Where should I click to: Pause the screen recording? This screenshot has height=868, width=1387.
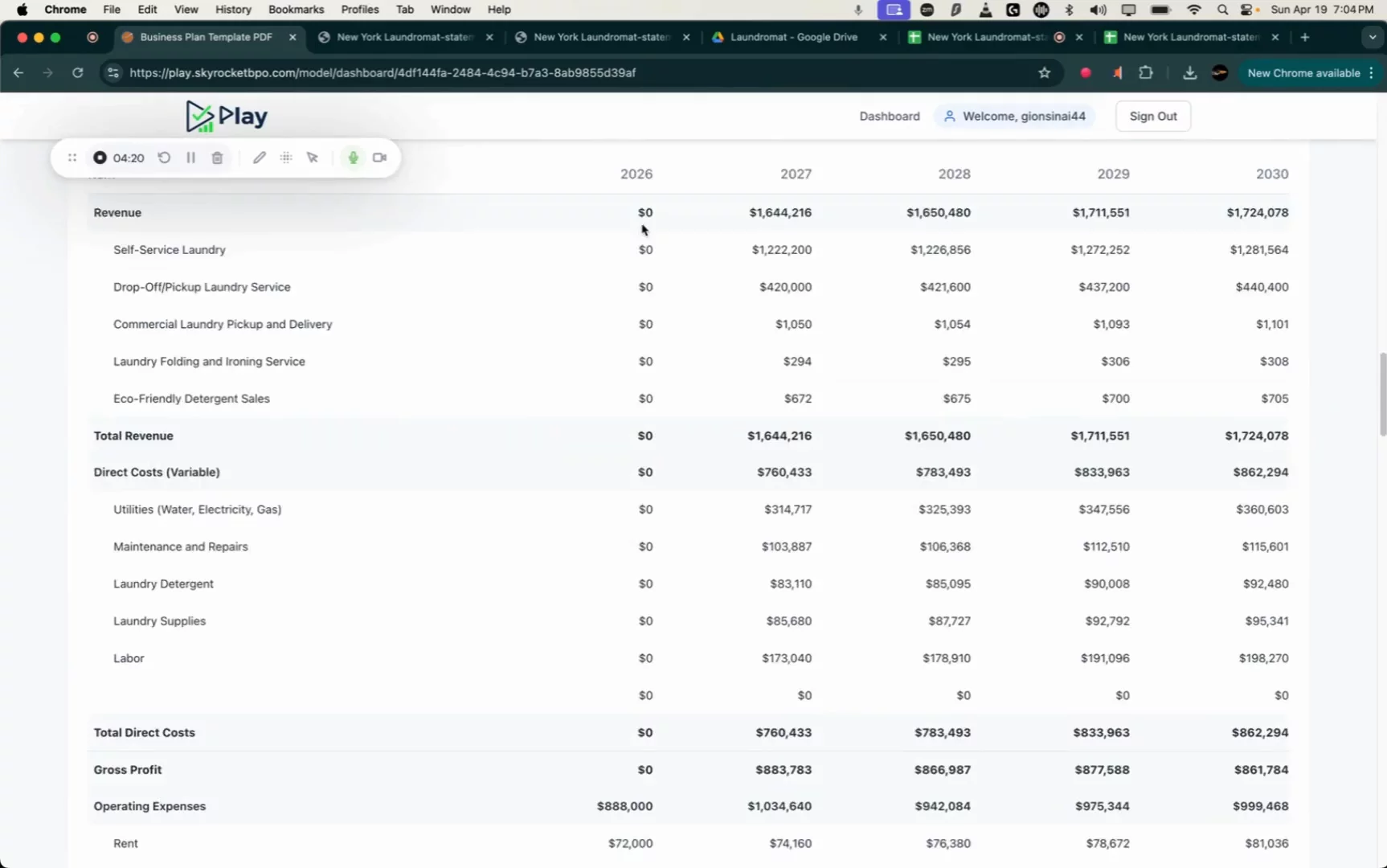190,158
